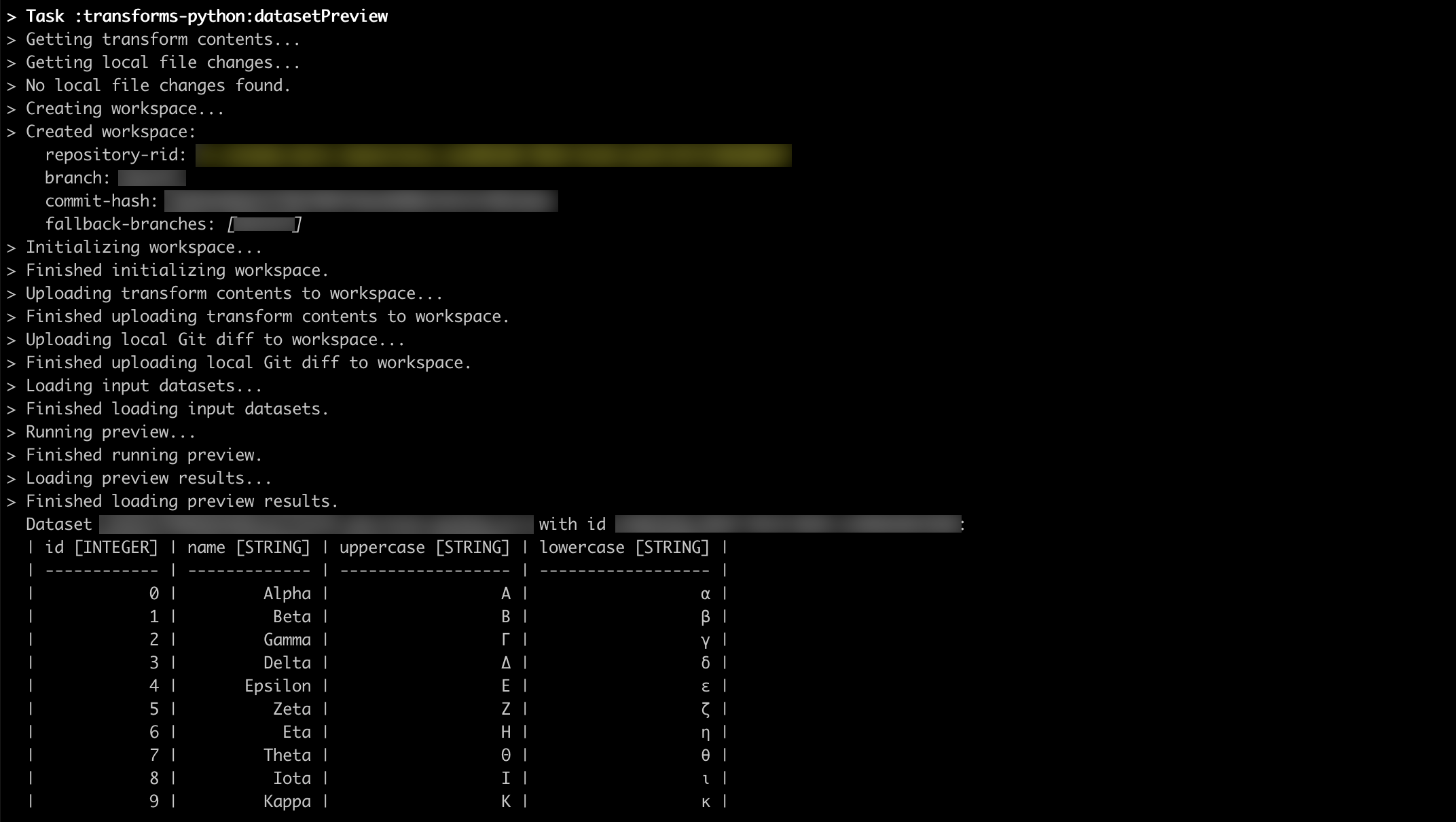Click the 'lowercase [STRING]' column header
1456x822 pixels.
pyautogui.click(x=624, y=548)
